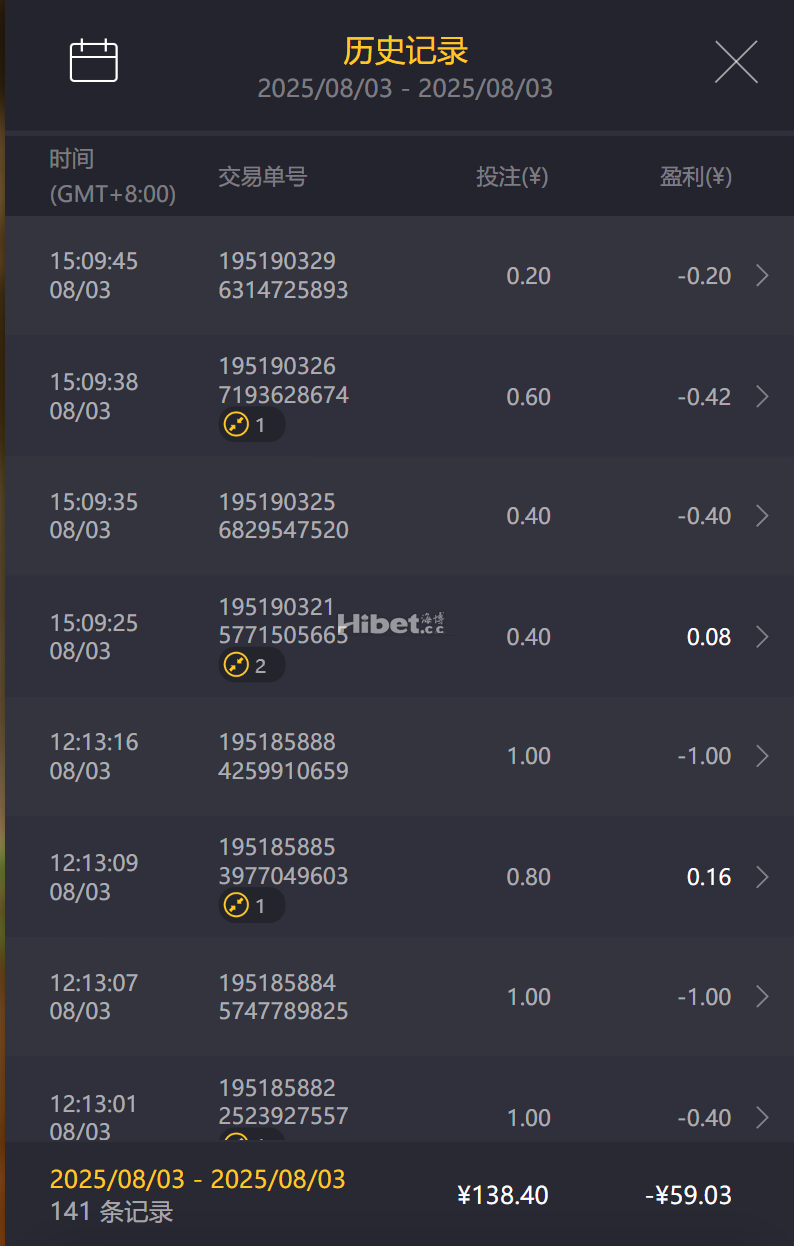Select transaction number 1951858884259910659
Viewport: 794px width, 1246px height.
pyautogui.click(x=283, y=757)
